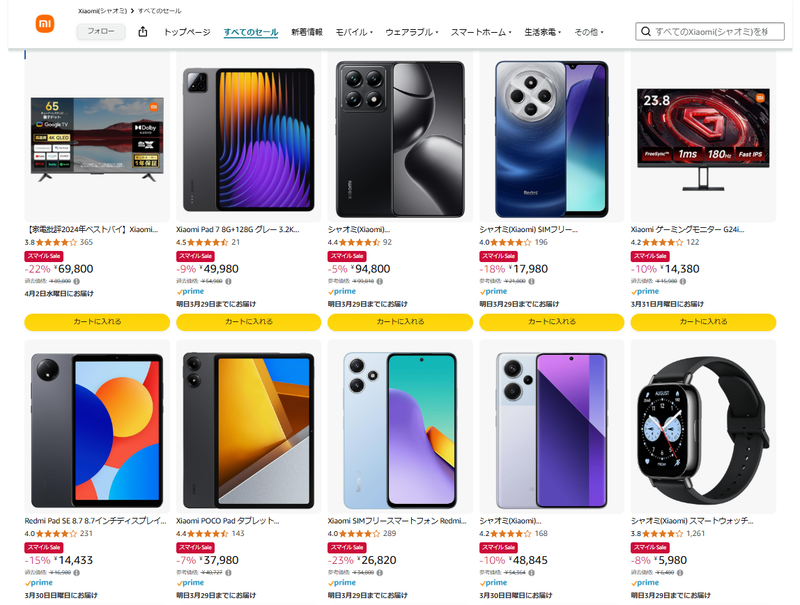Add Xiaomi Pad 7 to cart
Viewport: 800px width, 605px height.
pos(248,322)
